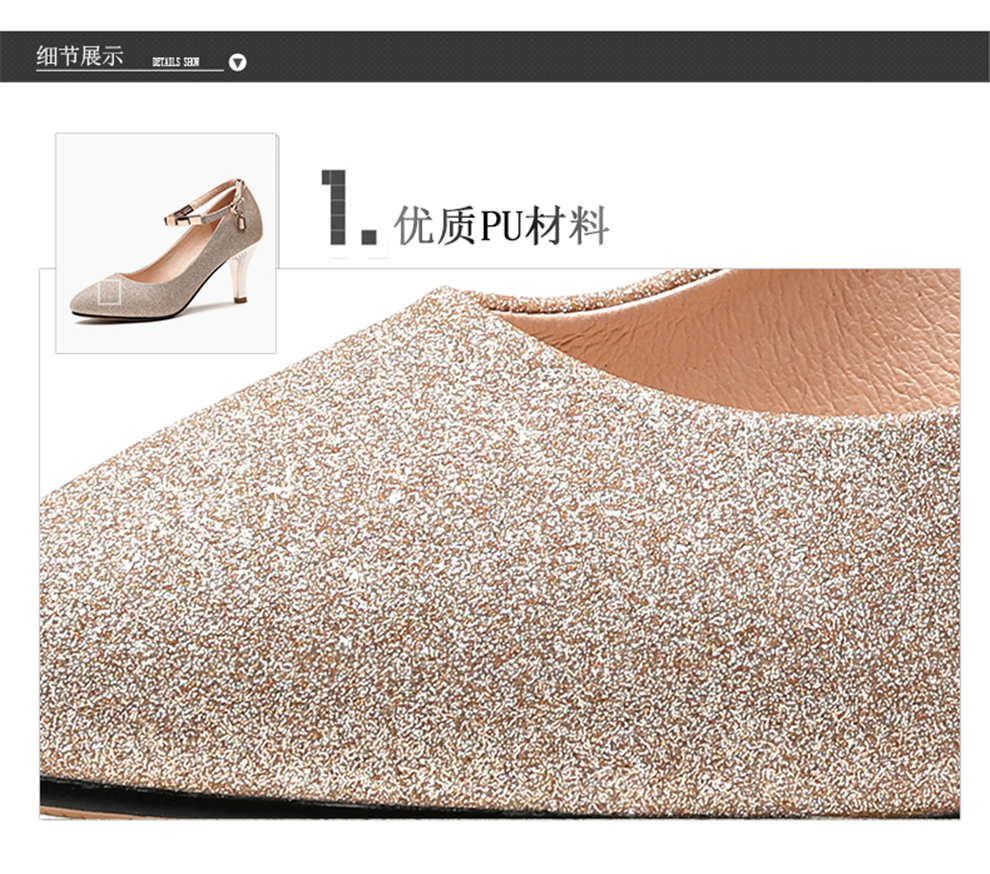Open the small shoe thumbnail image
Screen dimensions: 990x874
pyautogui.click(x=167, y=243)
